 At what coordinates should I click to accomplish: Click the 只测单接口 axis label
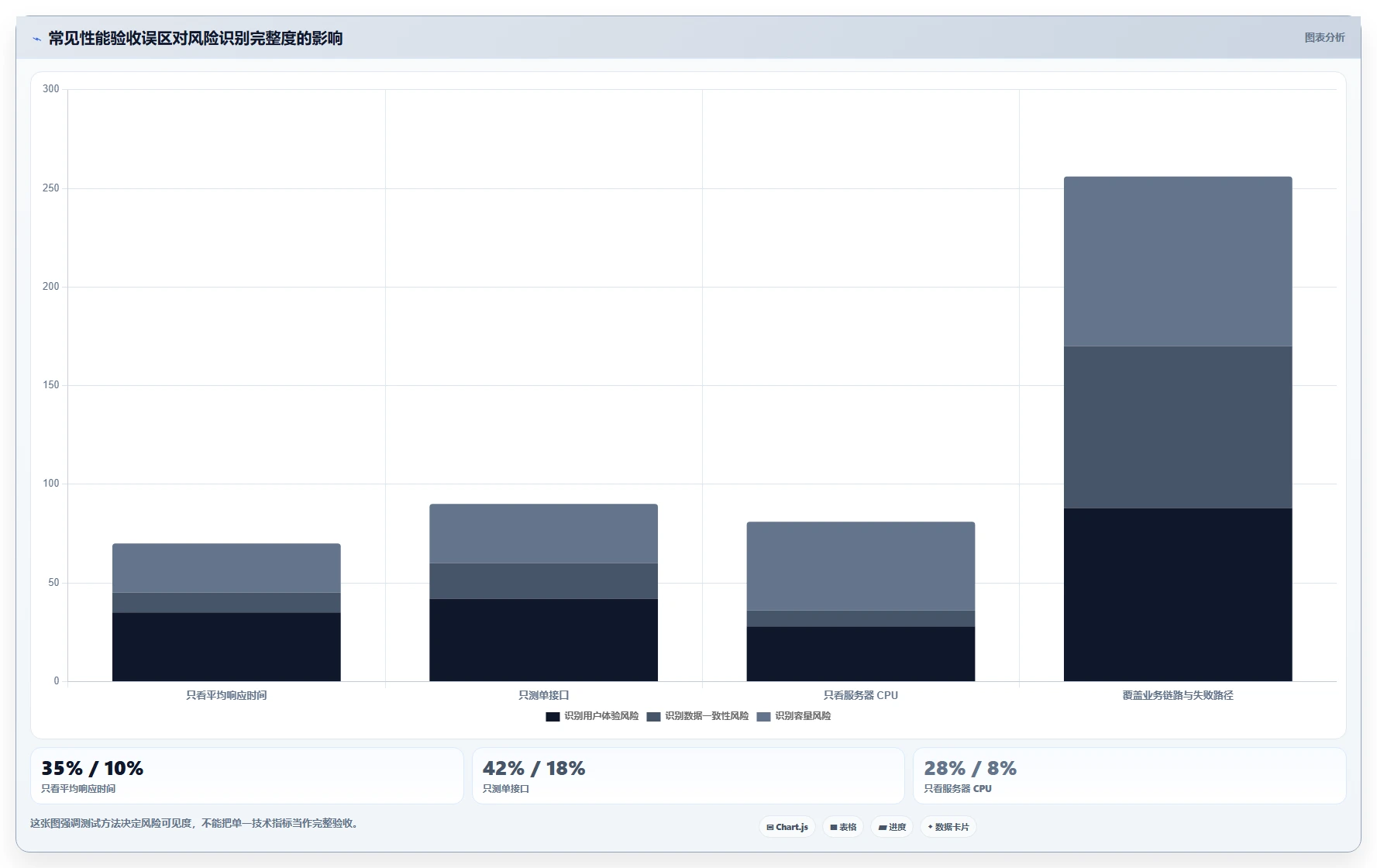pyautogui.click(x=543, y=695)
